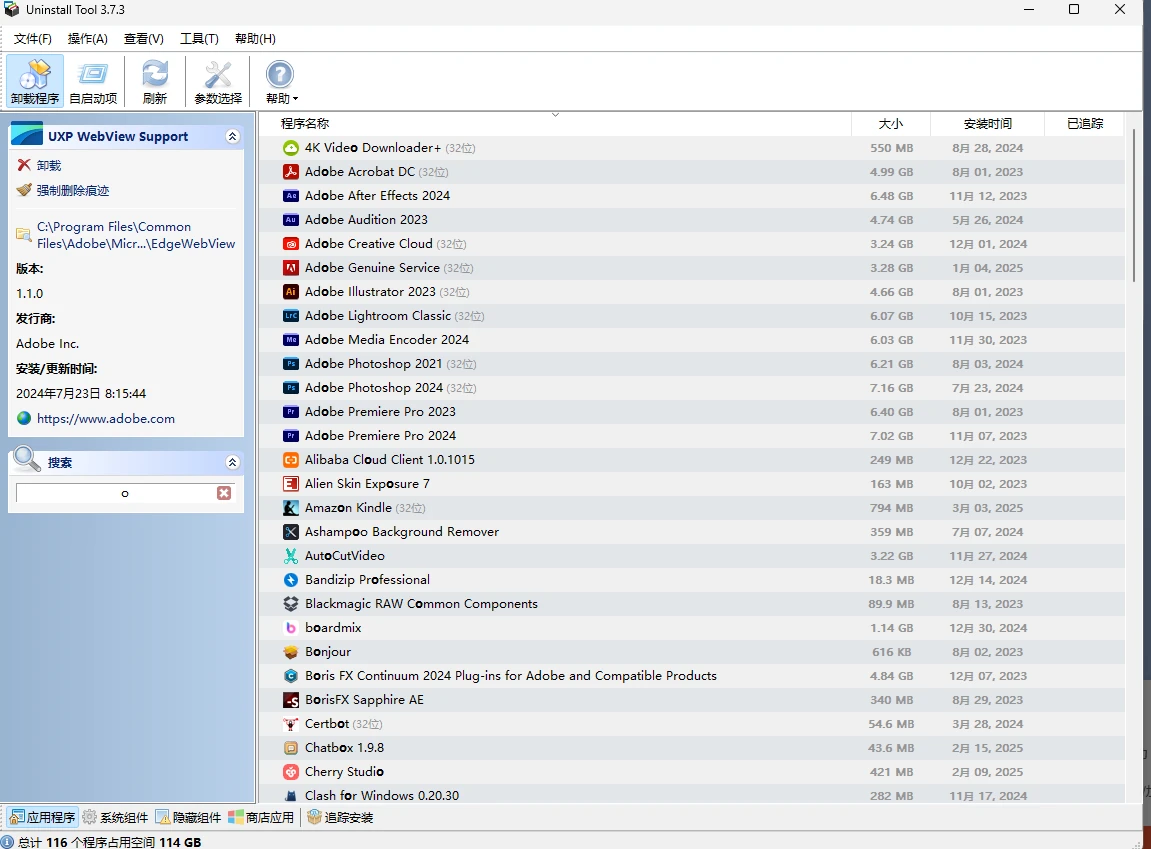
Task: Switch to the 系统组件 tab
Action: (115, 817)
